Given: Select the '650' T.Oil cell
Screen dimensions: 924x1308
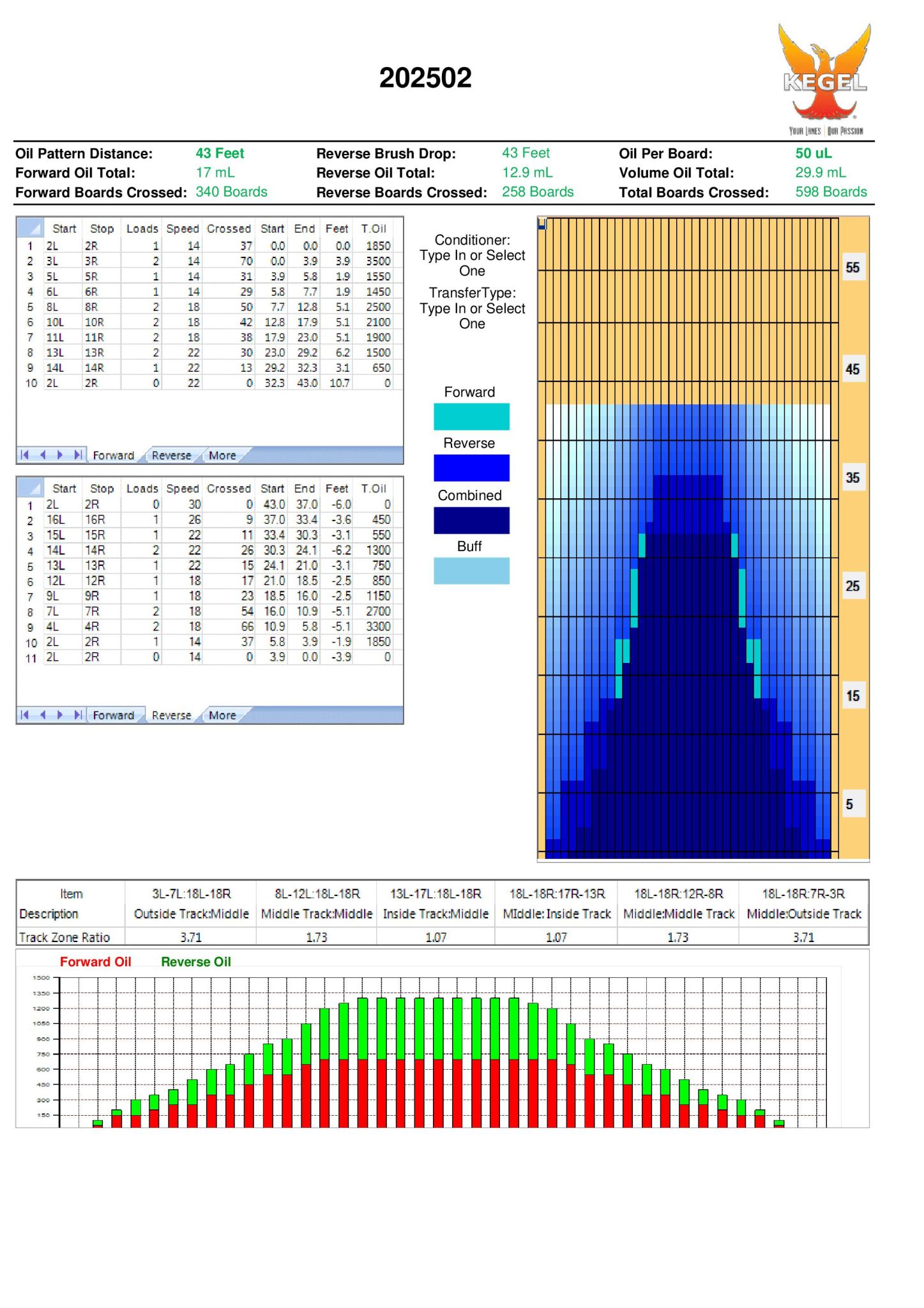Looking at the screenshot, I should pos(373,368).
